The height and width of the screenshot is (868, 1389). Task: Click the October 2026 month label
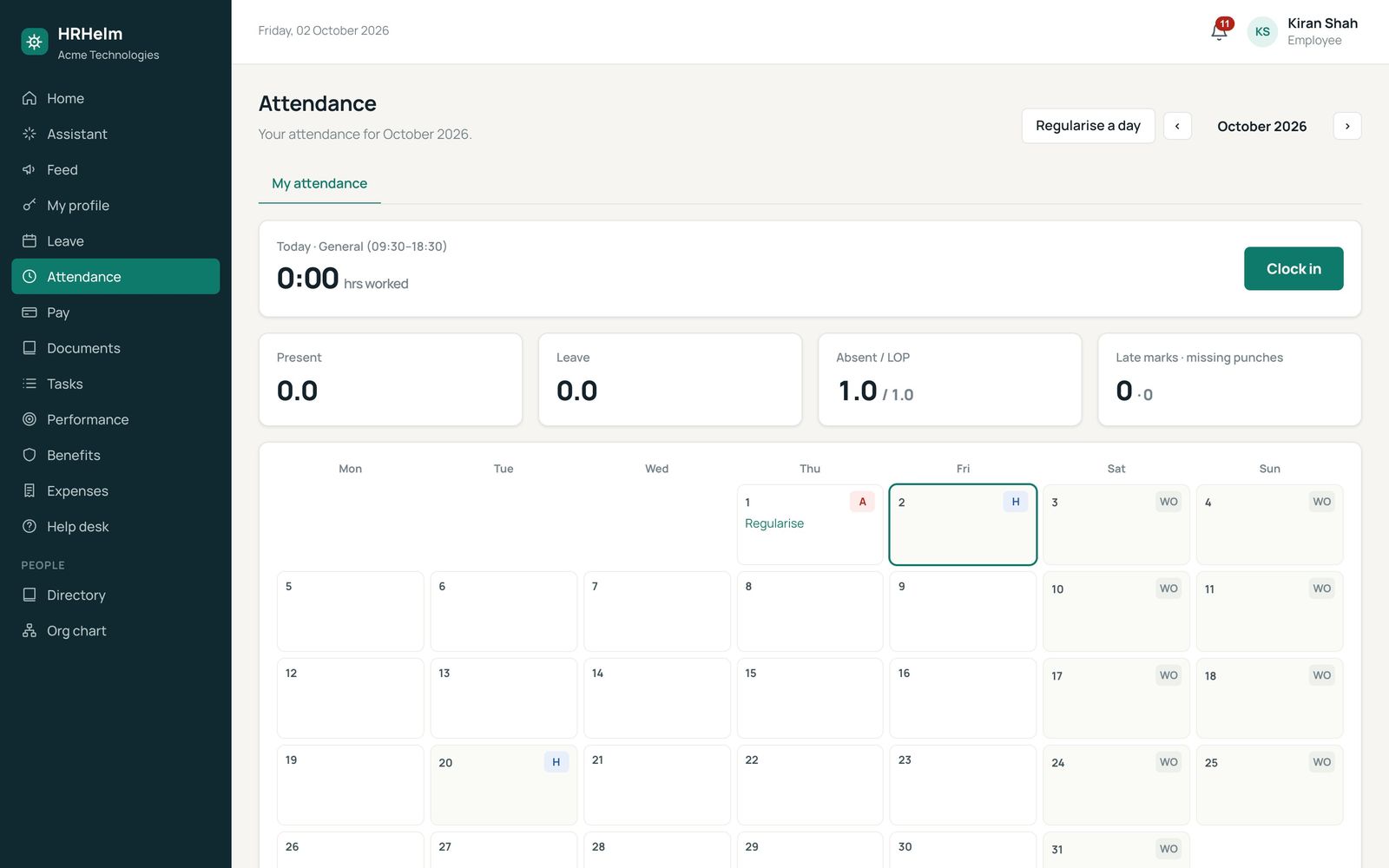(1261, 127)
